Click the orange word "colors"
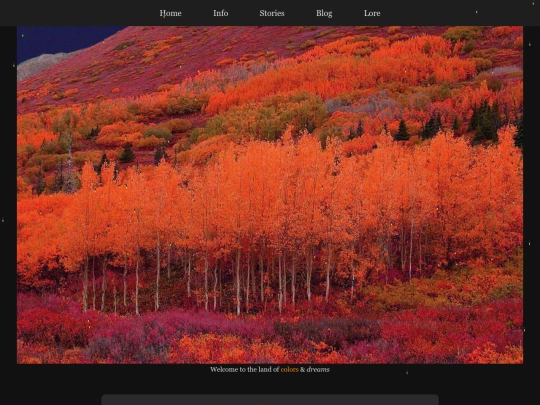 tap(289, 370)
